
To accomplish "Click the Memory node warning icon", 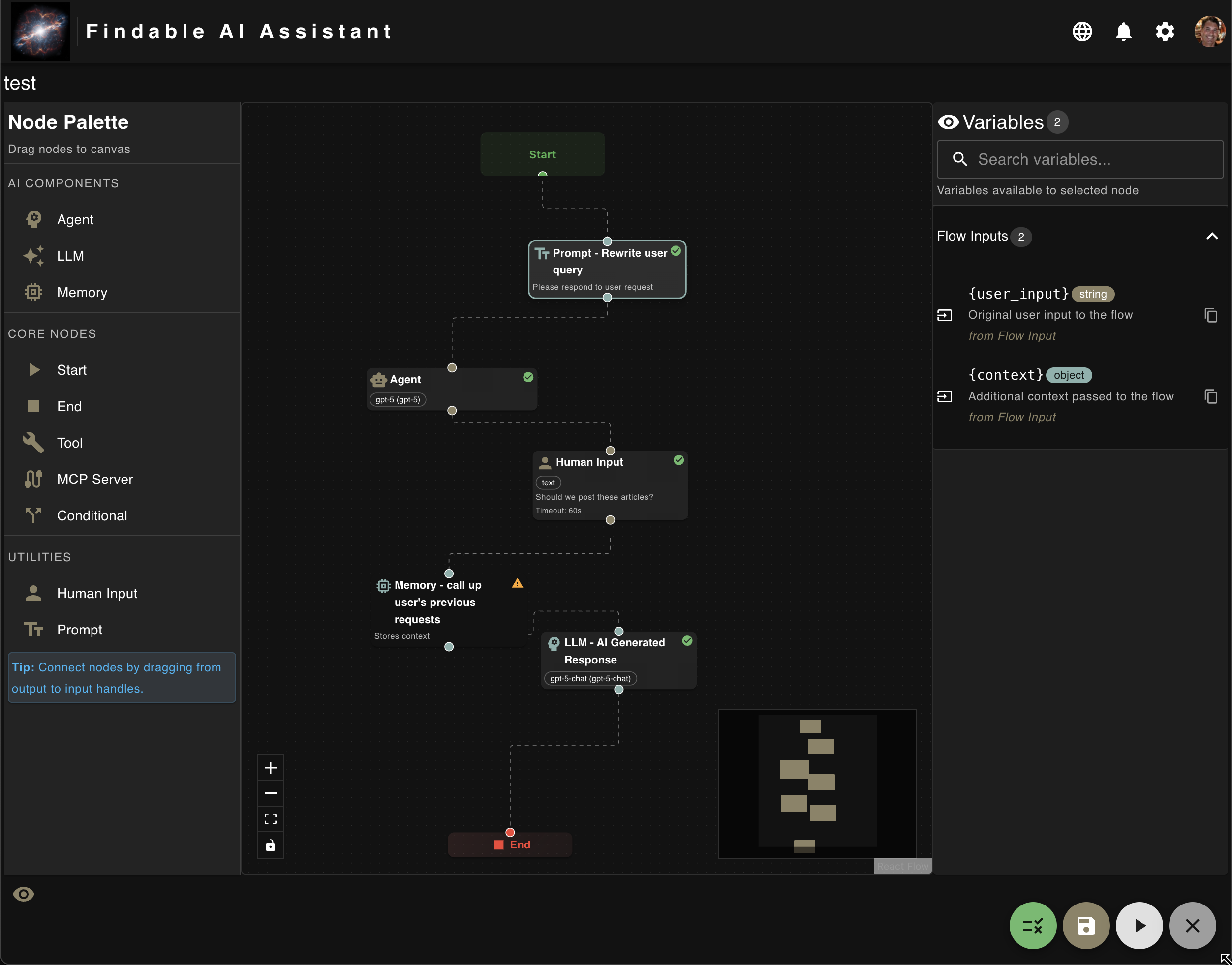I will [517, 584].
